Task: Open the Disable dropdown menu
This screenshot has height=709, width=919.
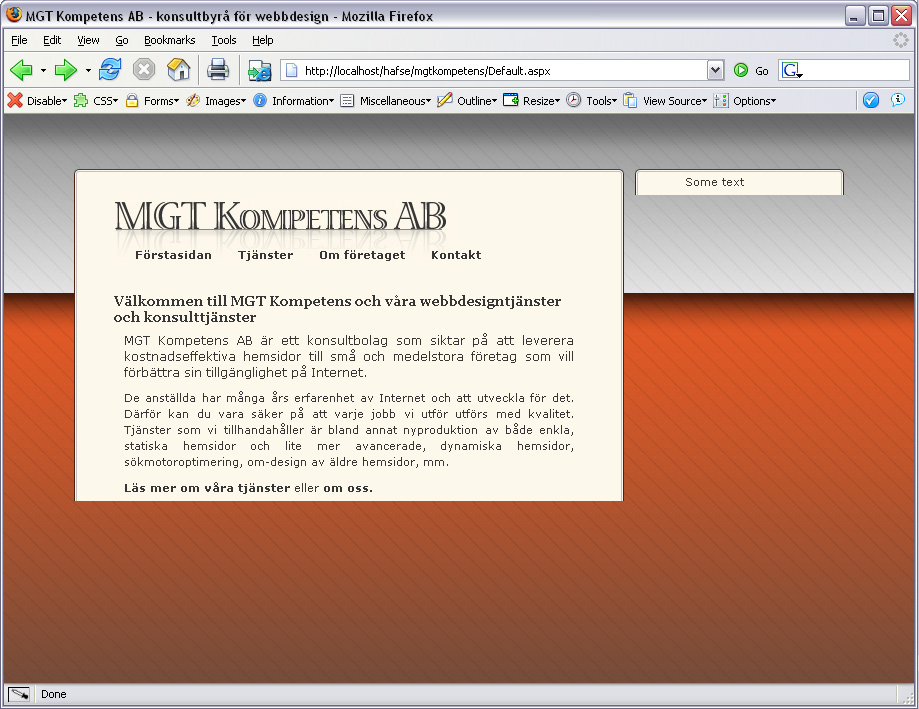Action: pos(47,101)
